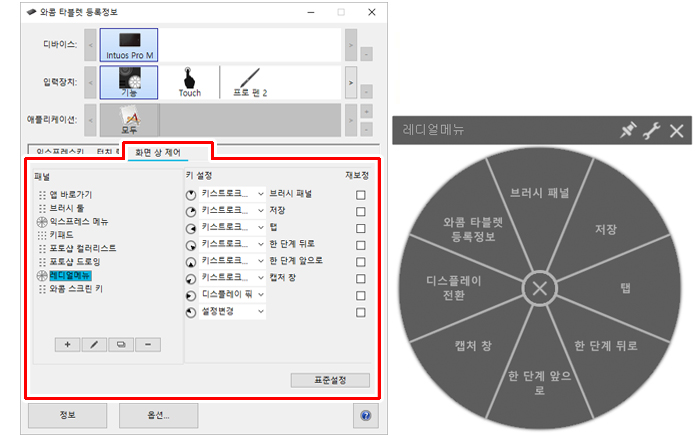
Task: Choose the 기능 functions input tool icon
Action: [129, 82]
